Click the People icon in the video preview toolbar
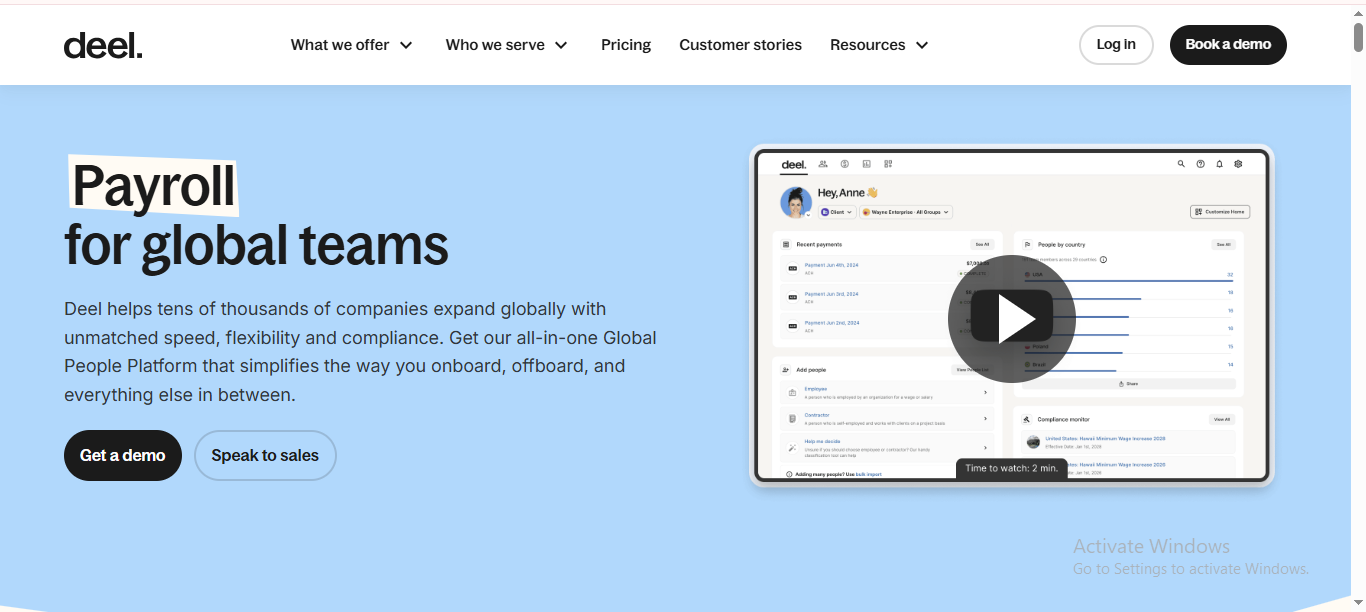 coord(823,164)
